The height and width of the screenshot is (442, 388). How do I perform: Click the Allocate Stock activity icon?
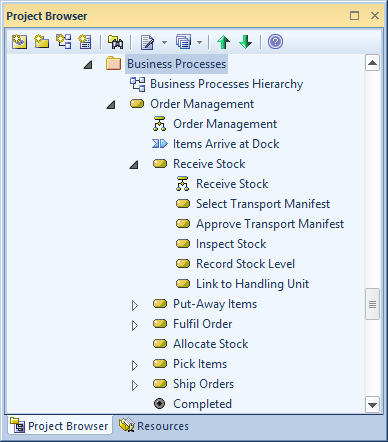point(160,343)
